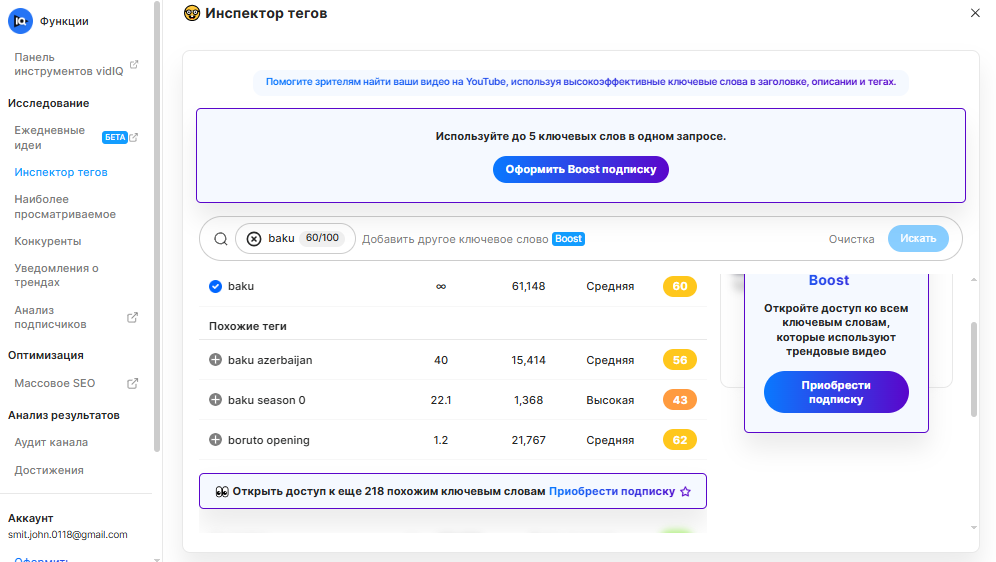996x562 pixels.
Task: Click the results list vertical scrollbar
Action: (974, 370)
